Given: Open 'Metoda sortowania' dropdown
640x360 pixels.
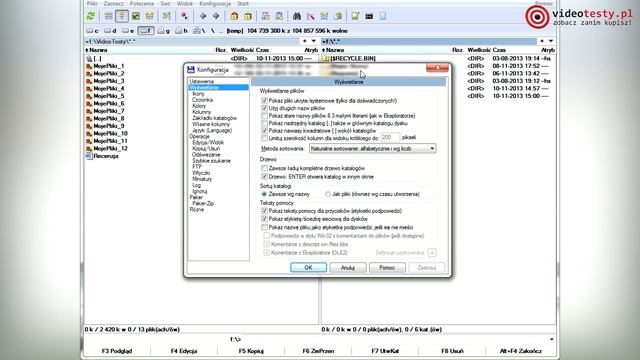Looking at the screenshot, I should coord(372,149).
